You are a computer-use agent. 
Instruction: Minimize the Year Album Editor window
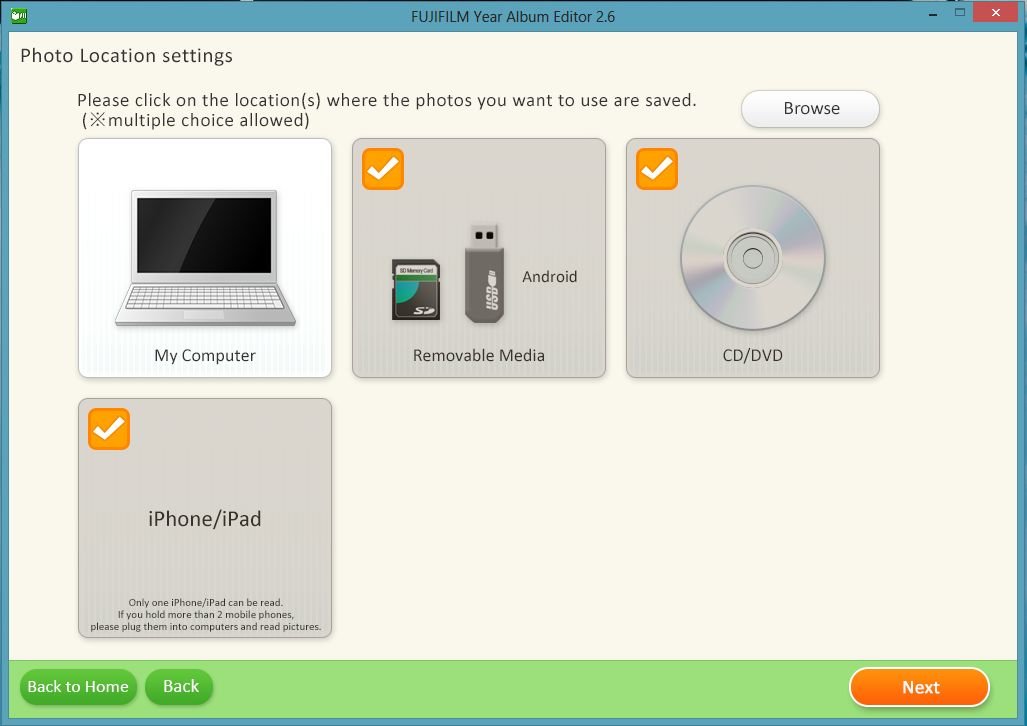pos(933,14)
